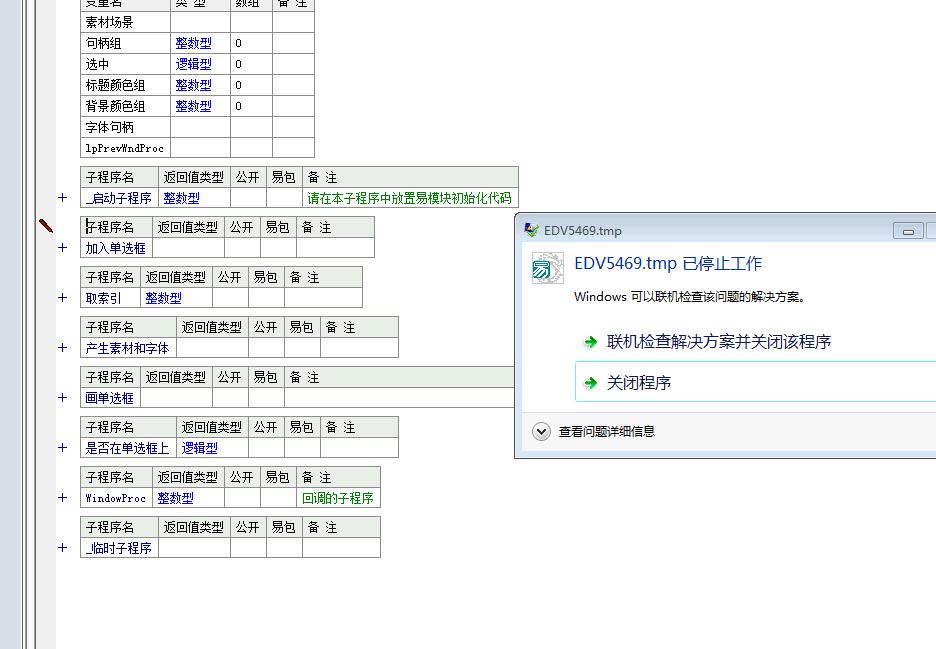Click the program icon in crash dialog

pos(547,268)
